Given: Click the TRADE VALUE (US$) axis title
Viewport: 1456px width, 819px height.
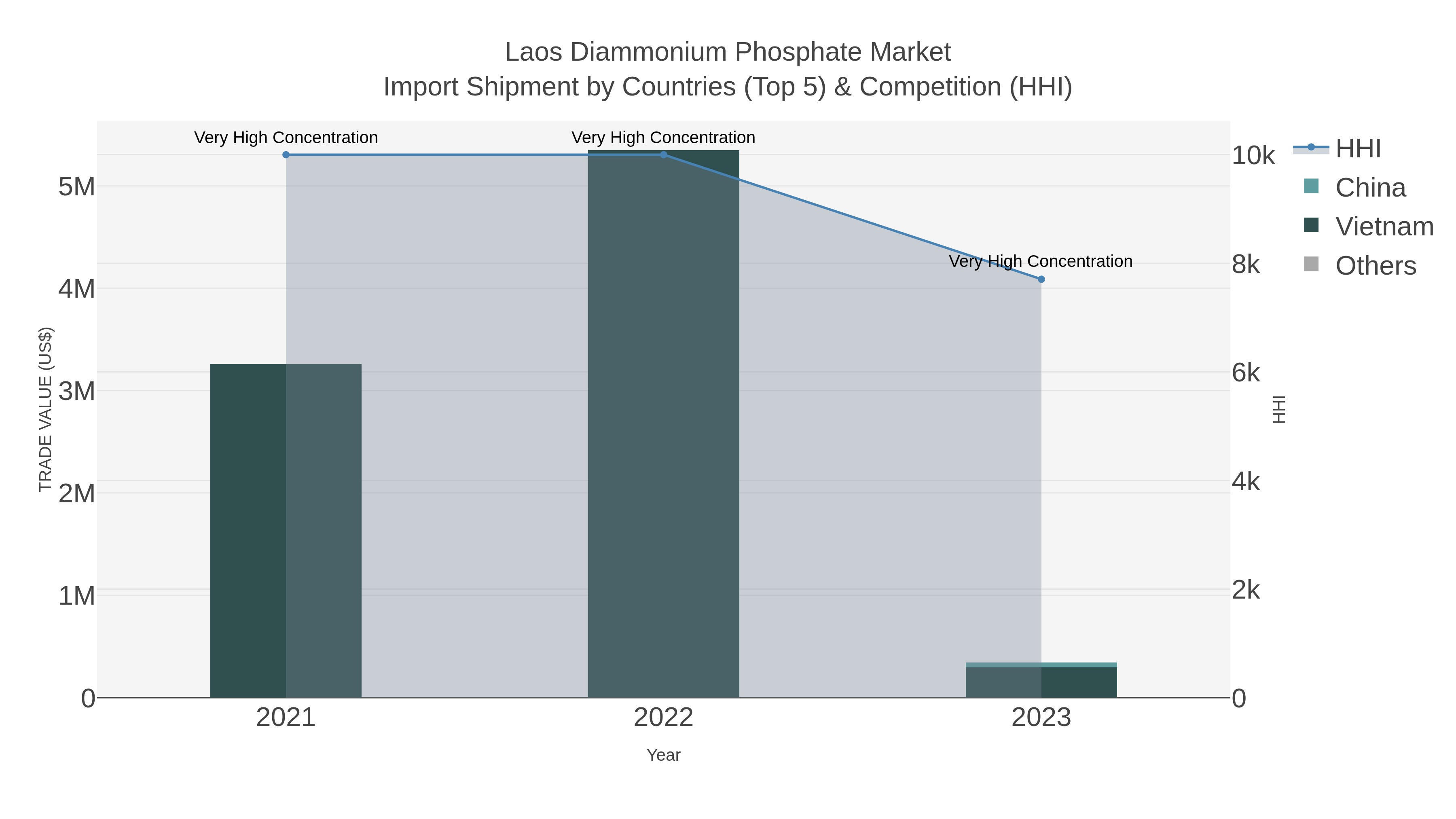Looking at the screenshot, I should 45,409.
